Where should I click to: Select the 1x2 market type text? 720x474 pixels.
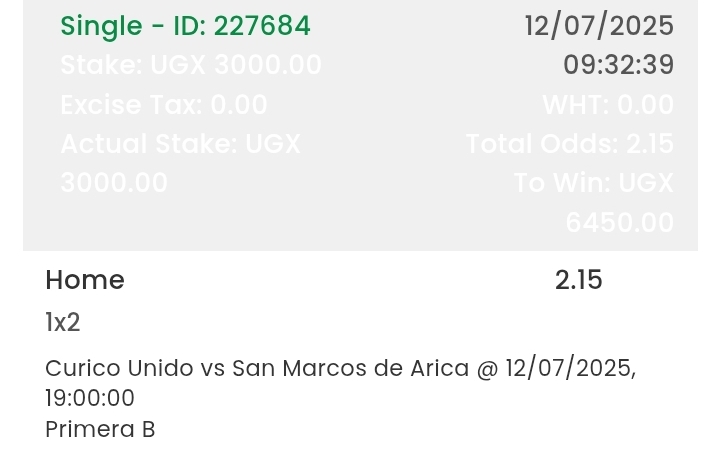coord(62,322)
